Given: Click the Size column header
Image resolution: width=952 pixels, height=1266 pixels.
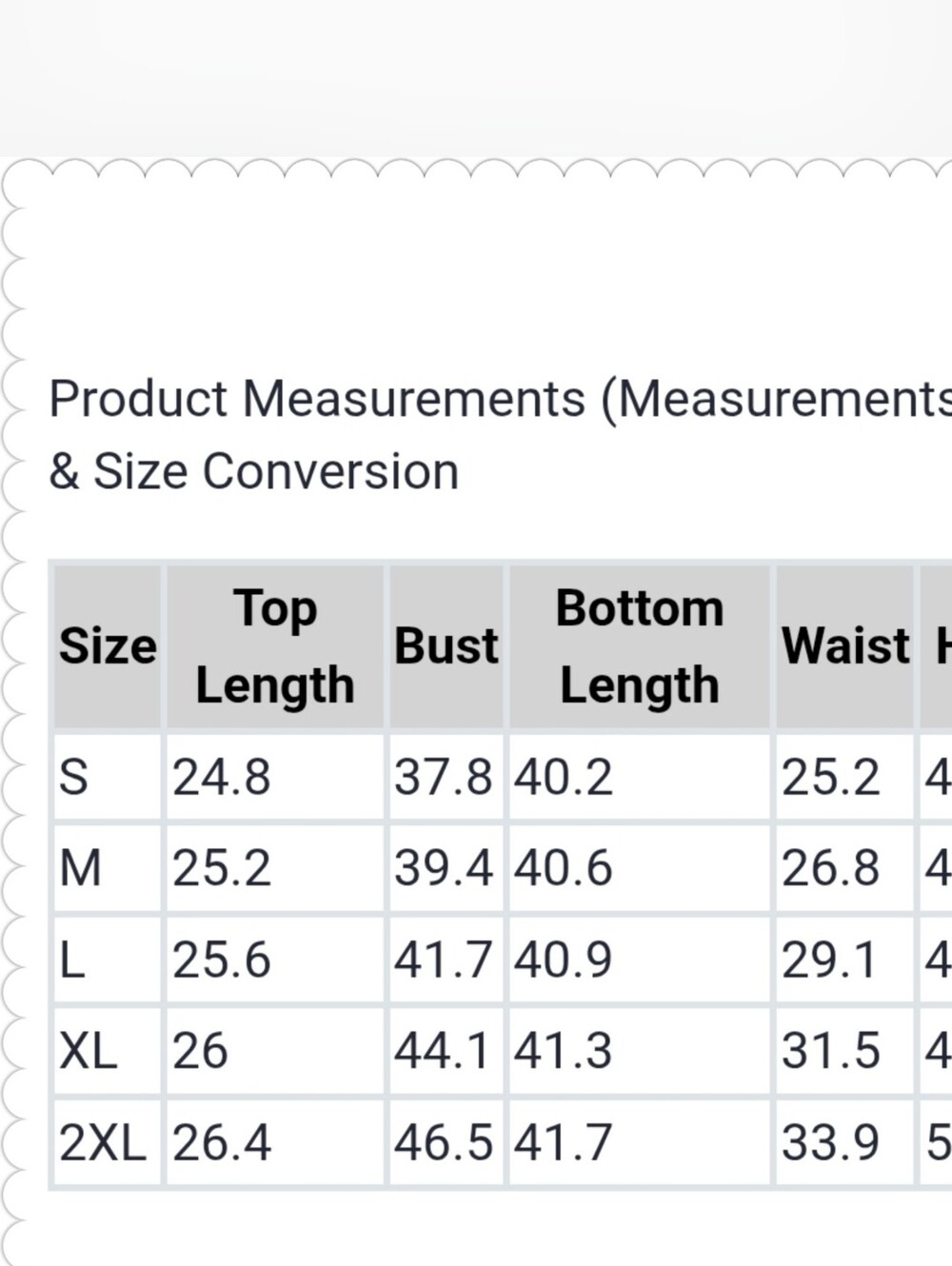Looking at the screenshot, I should [x=108, y=646].
